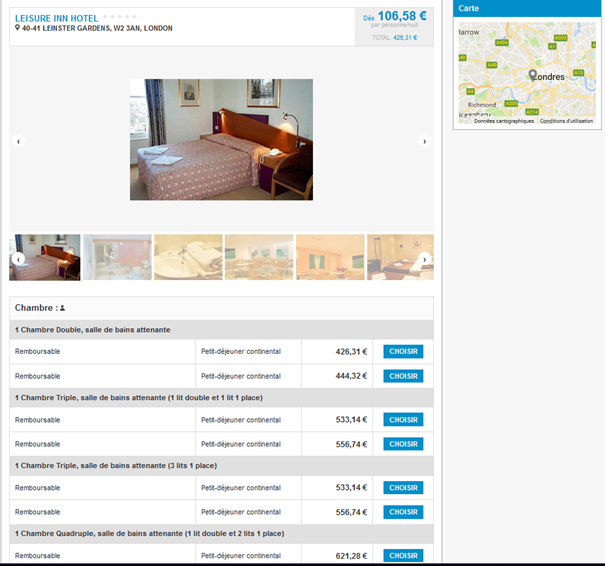This screenshot has width=605, height=566.
Task: Click the large hotel bedroom photo
Action: coord(221,139)
